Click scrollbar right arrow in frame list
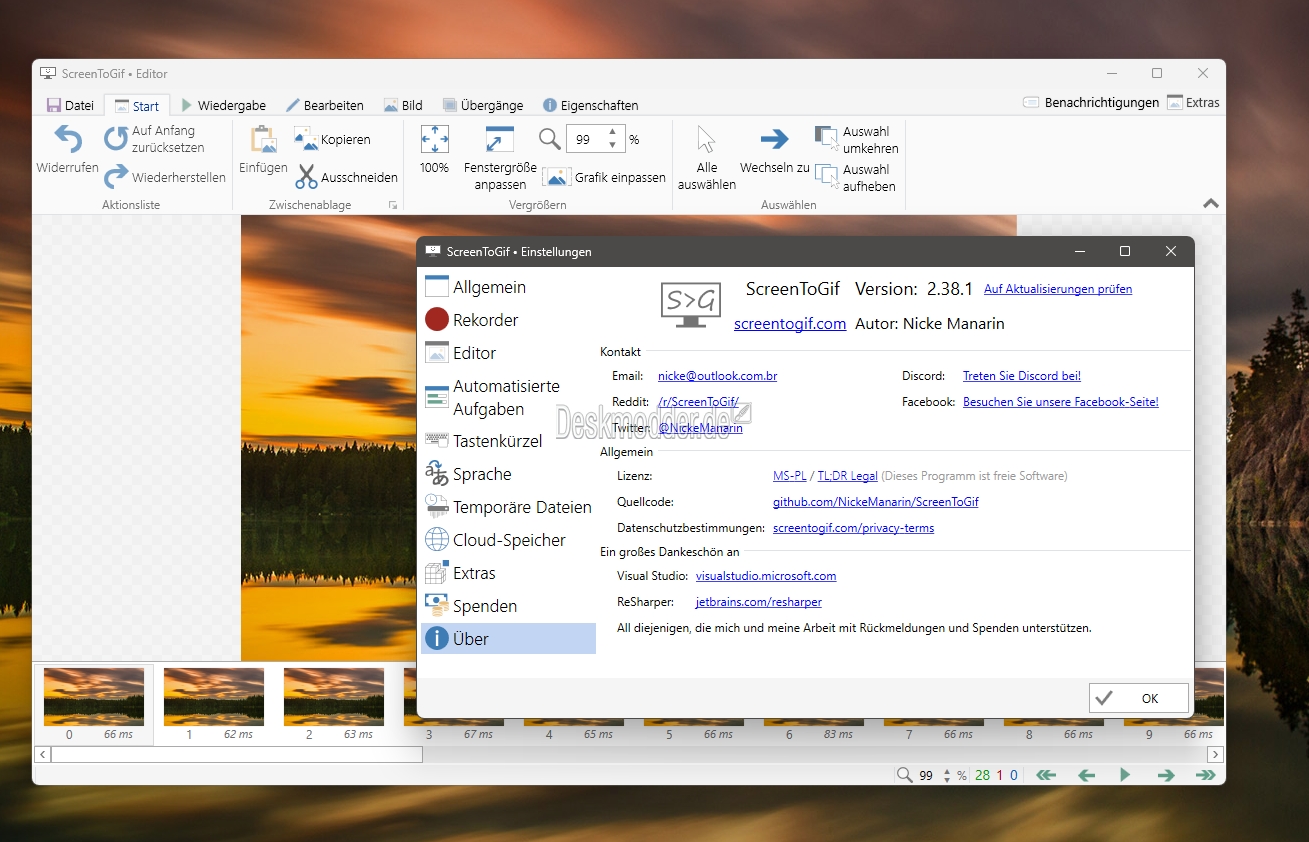 point(1215,754)
